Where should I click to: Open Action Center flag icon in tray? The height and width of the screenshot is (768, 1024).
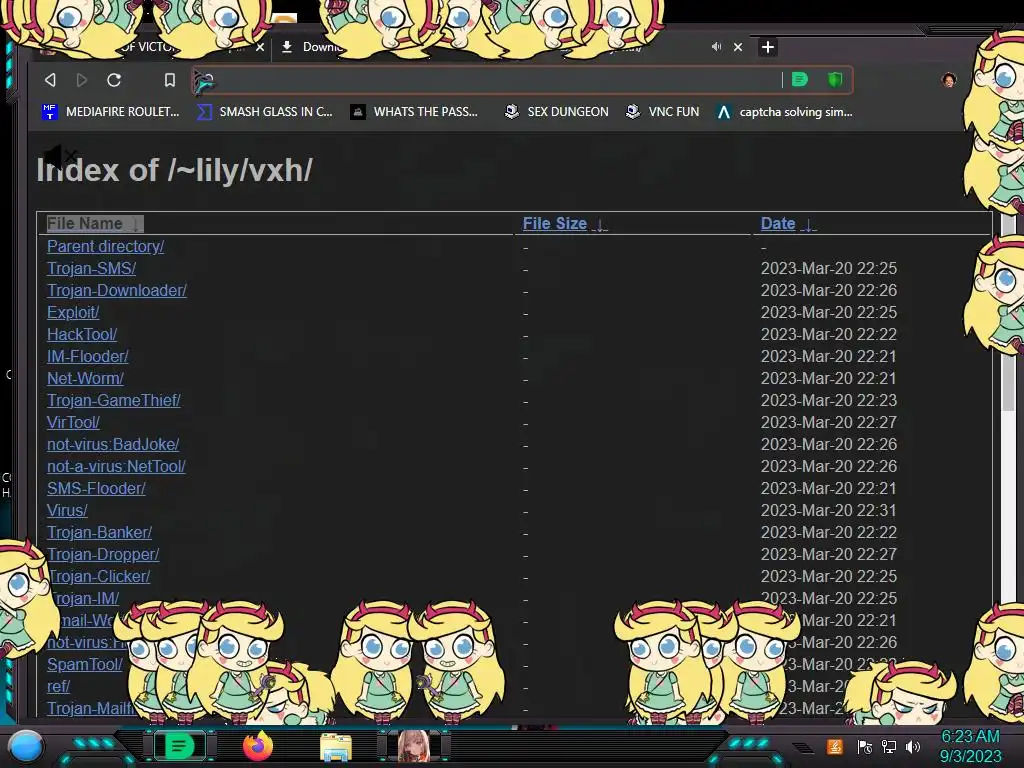[865, 747]
